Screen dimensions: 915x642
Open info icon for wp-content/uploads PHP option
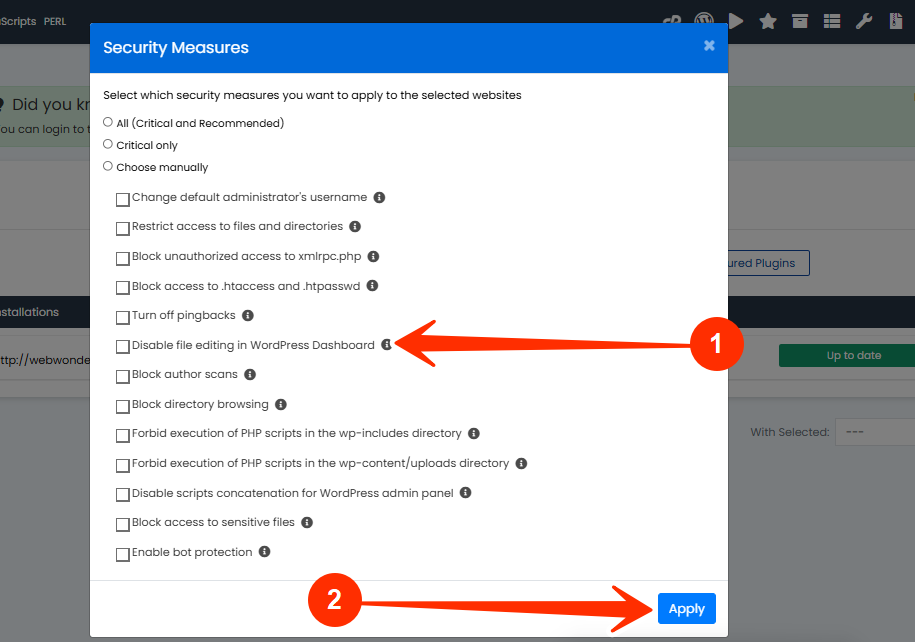(521, 463)
